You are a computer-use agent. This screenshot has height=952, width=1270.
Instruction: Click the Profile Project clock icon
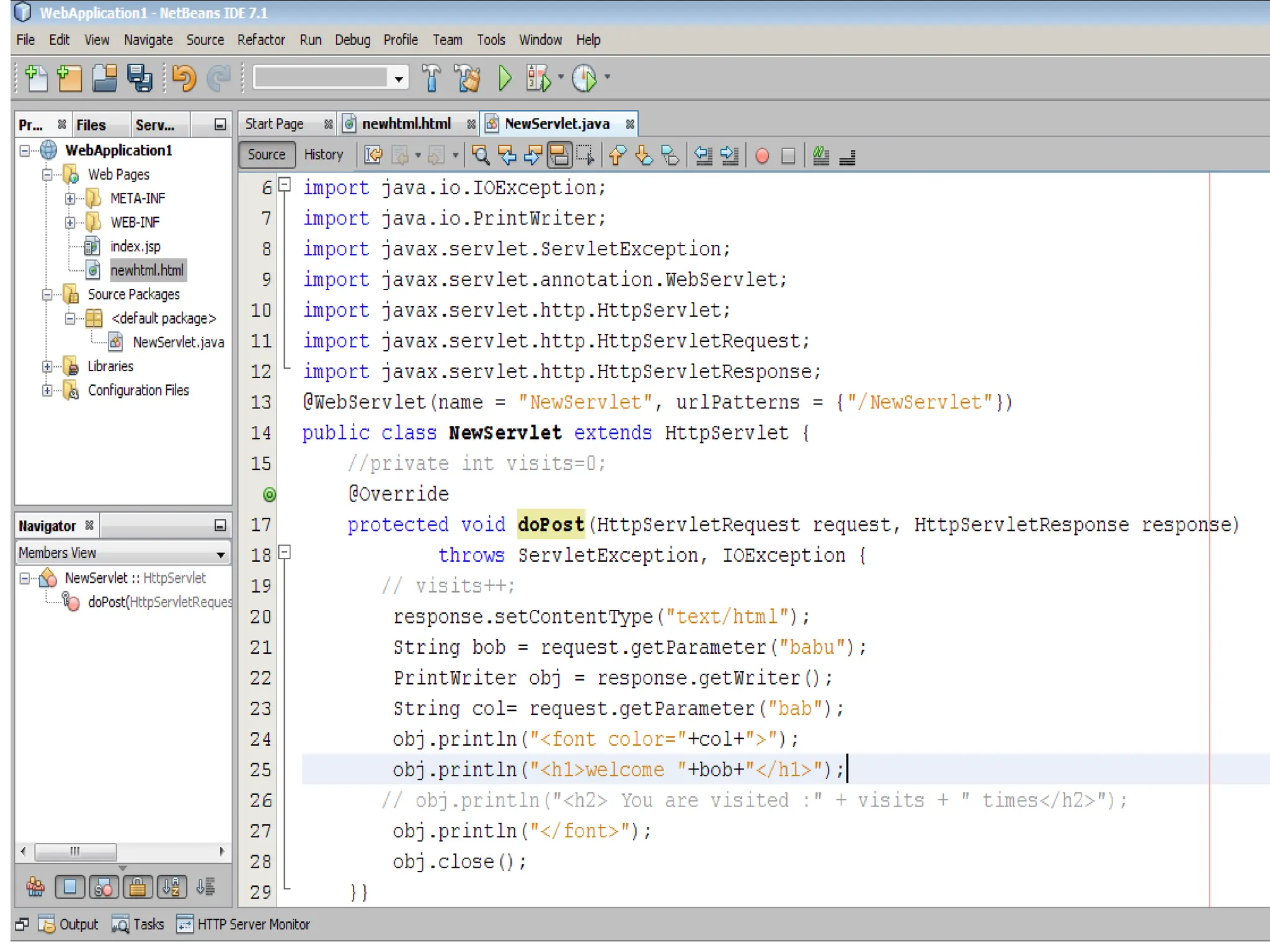[584, 79]
